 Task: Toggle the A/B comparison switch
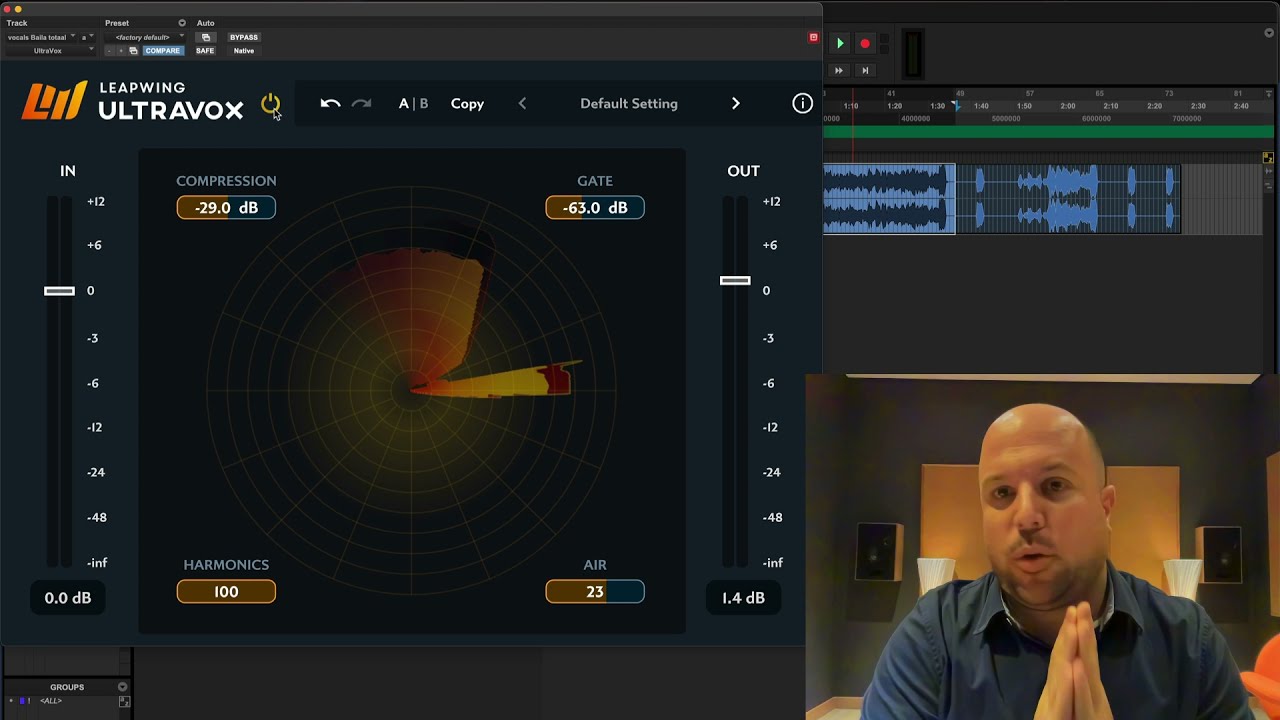[x=413, y=103]
